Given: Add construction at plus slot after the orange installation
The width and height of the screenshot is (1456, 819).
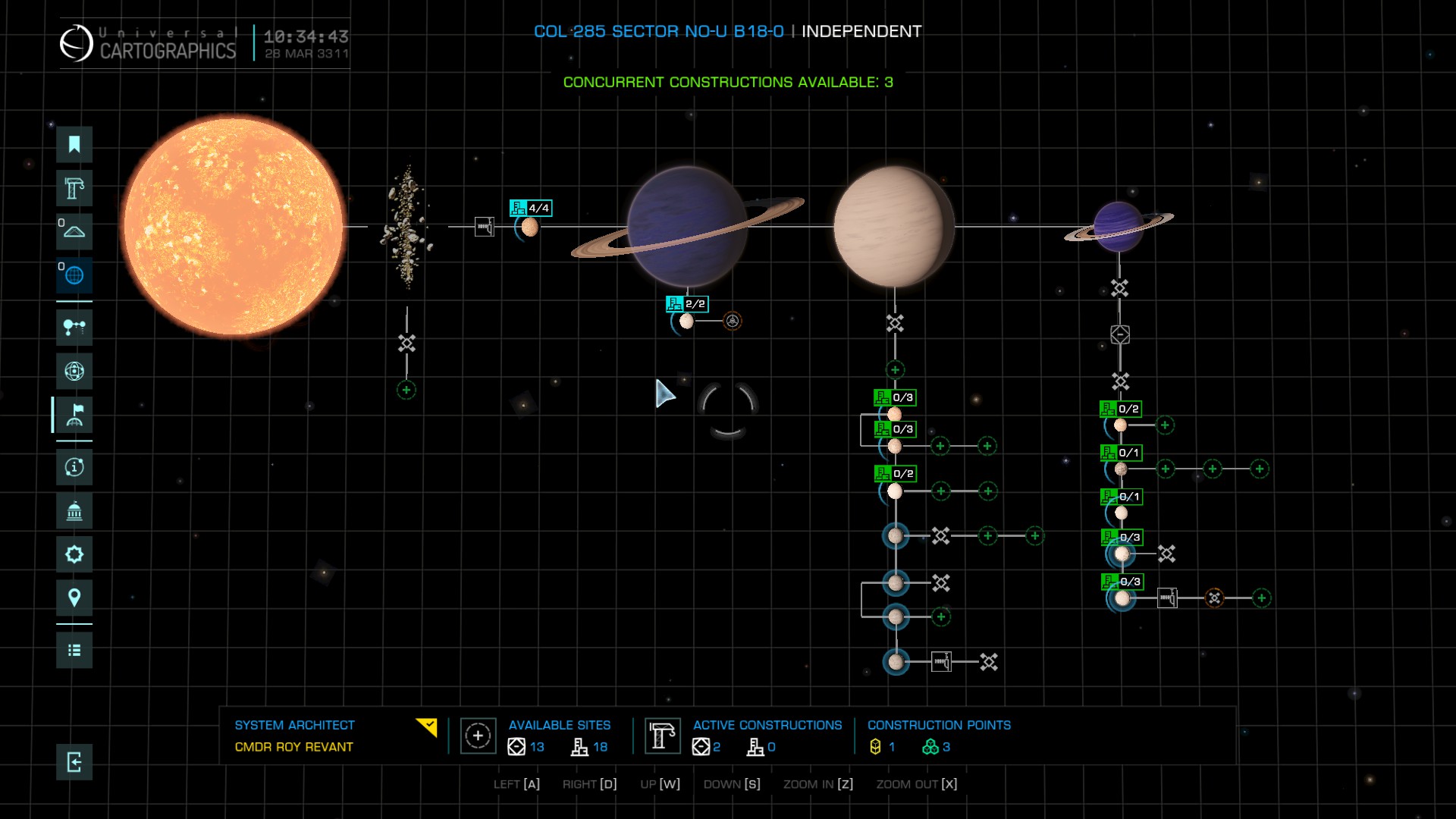Looking at the screenshot, I should coord(1261,598).
